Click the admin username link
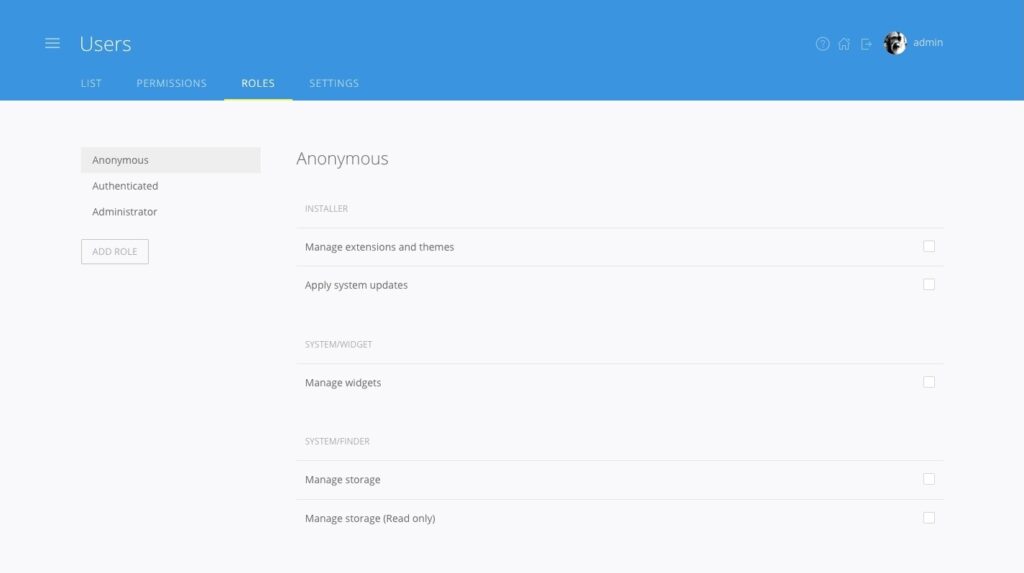The width and height of the screenshot is (1024, 573). click(x=928, y=43)
